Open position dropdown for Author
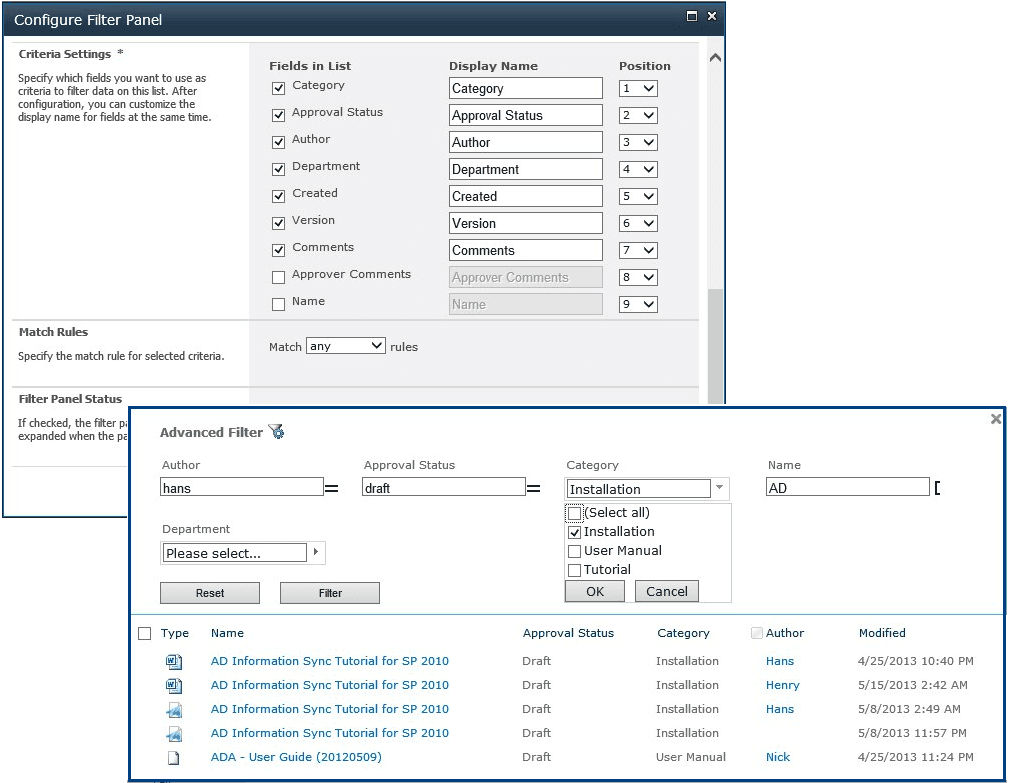The image size is (1010, 783). pos(638,142)
